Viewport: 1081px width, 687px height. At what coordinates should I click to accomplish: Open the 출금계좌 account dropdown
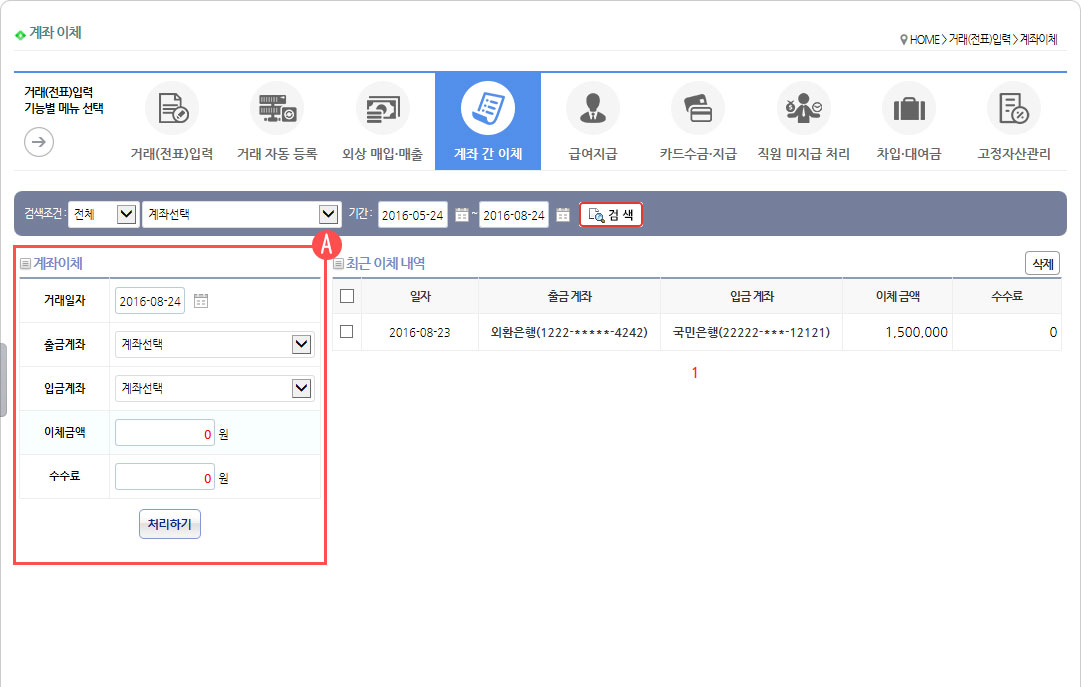click(x=214, y=344)
